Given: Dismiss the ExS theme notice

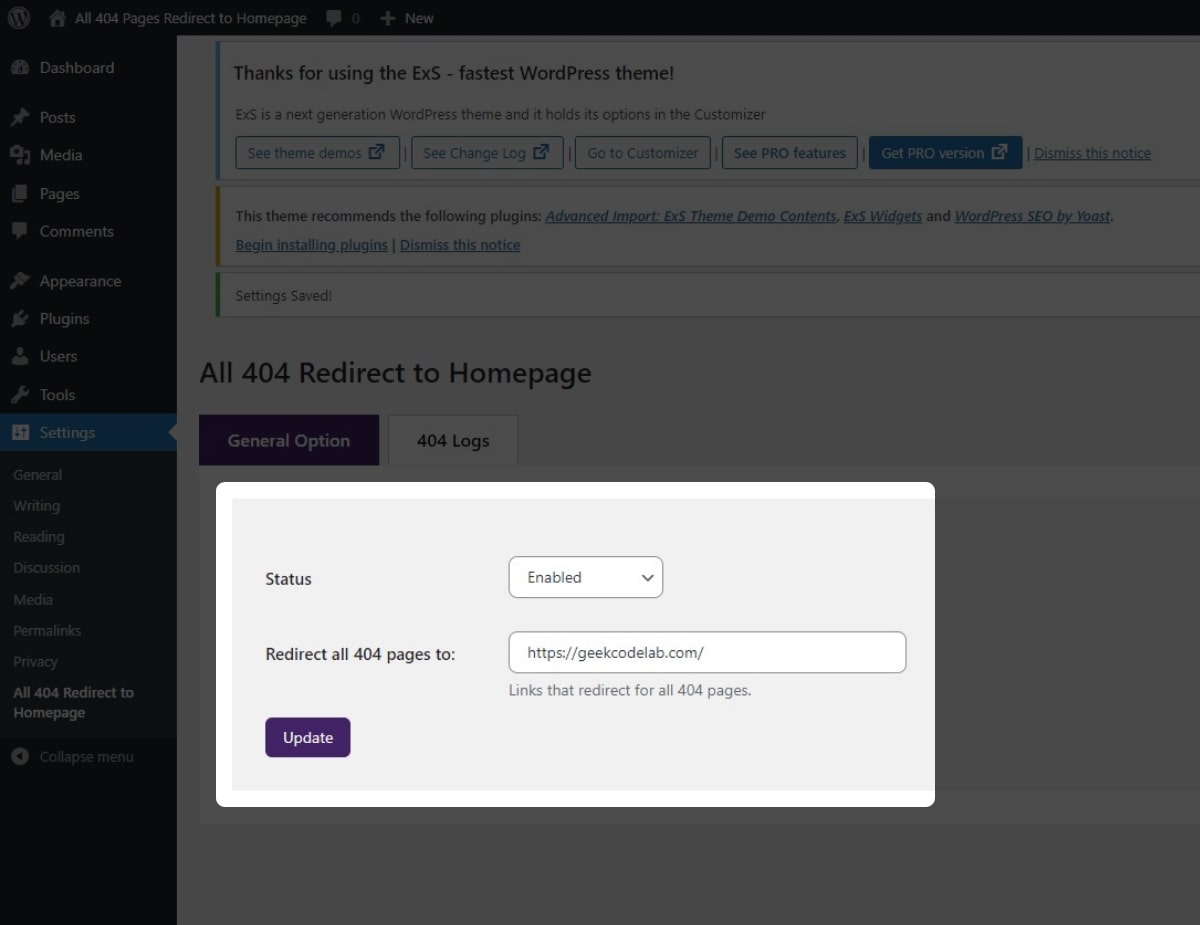Looking at the screenshot, I should pyautogui.click(x=1092, y=153).
